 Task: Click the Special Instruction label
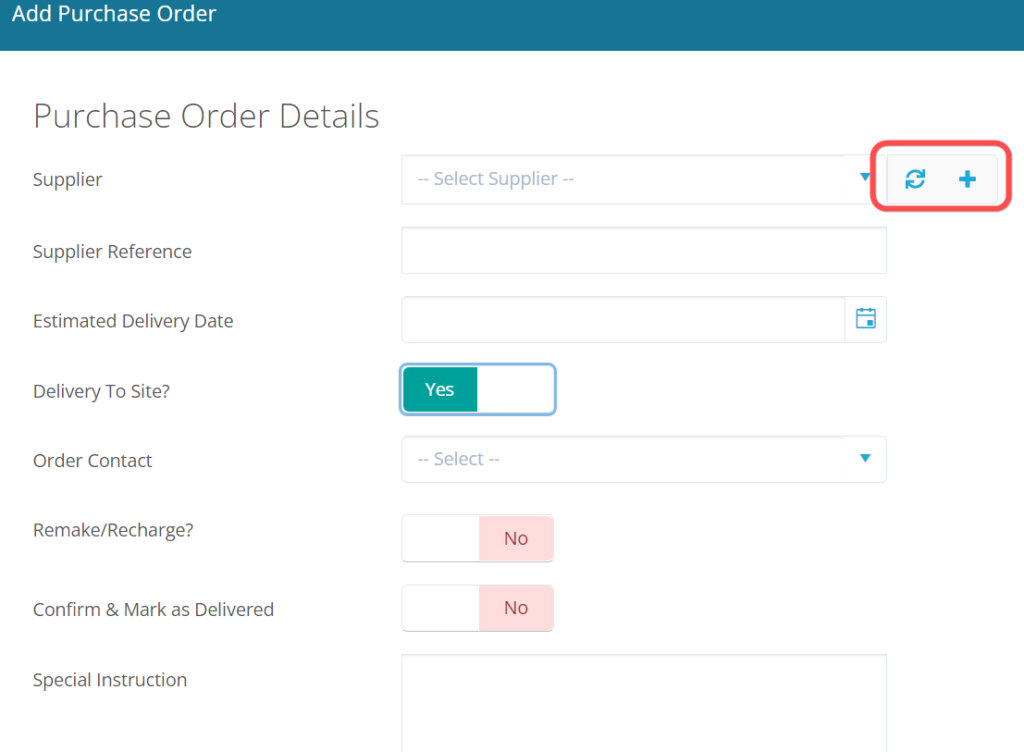tap(110, 680)
